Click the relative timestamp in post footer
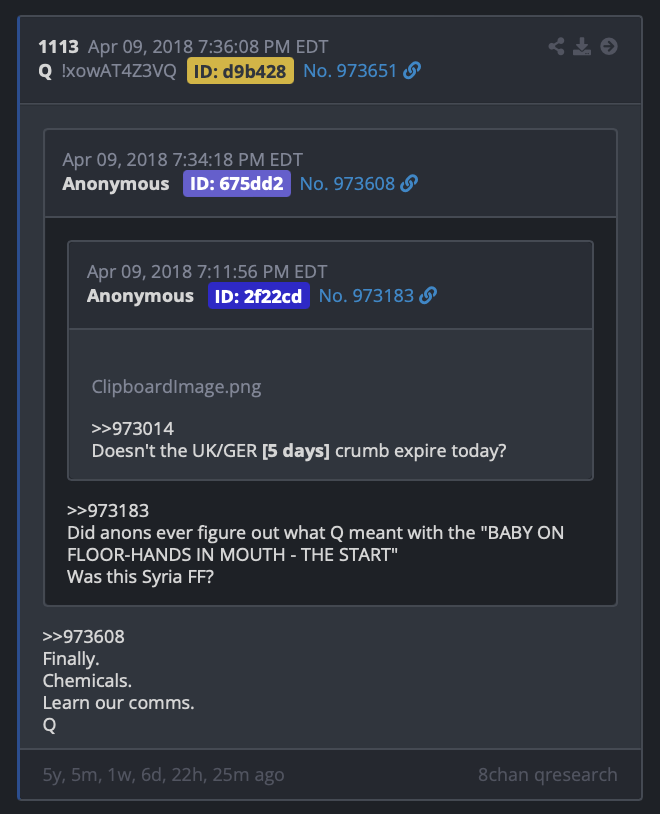 (163, 775)
